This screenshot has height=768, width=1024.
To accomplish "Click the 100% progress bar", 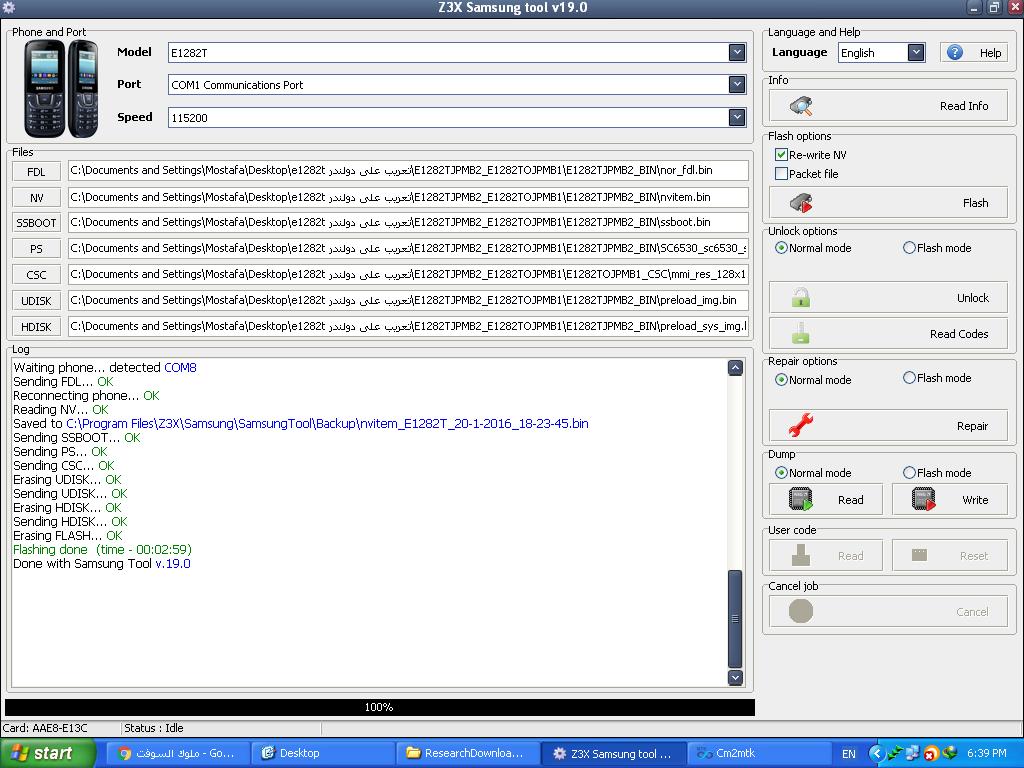I will click(379, 707).
